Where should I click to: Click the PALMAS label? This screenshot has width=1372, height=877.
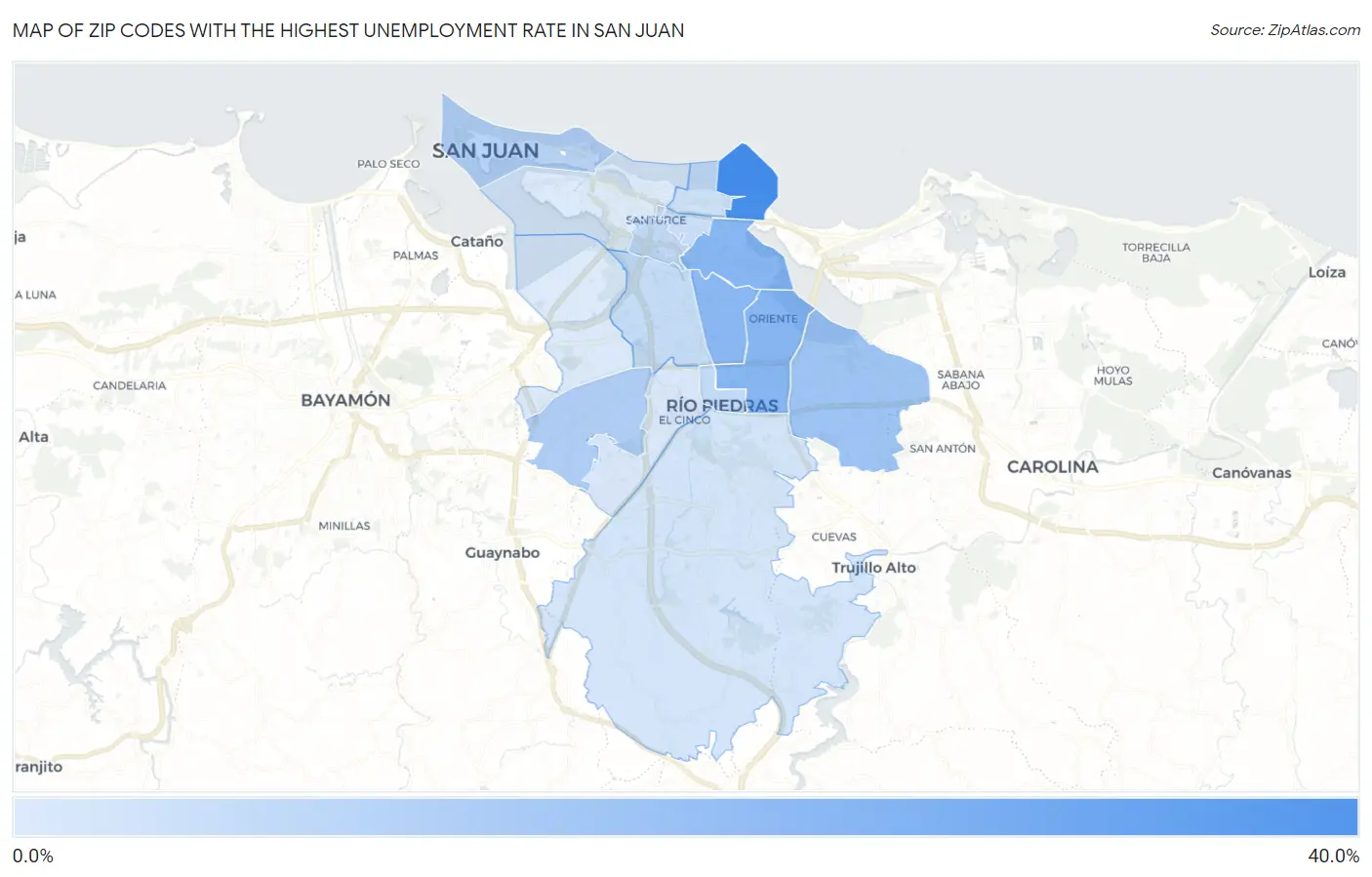coord(416,256)
